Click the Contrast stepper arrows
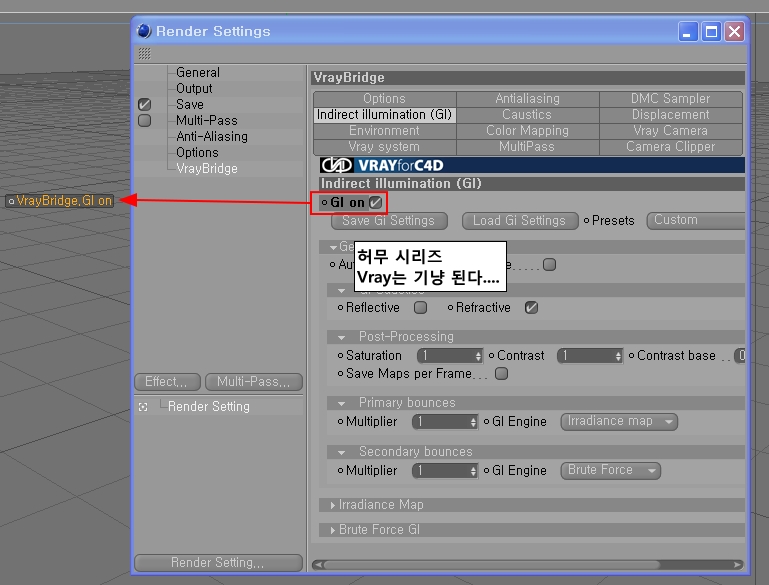Image resolution: width=769 pixels, height=585 pixels. point(618,356)
